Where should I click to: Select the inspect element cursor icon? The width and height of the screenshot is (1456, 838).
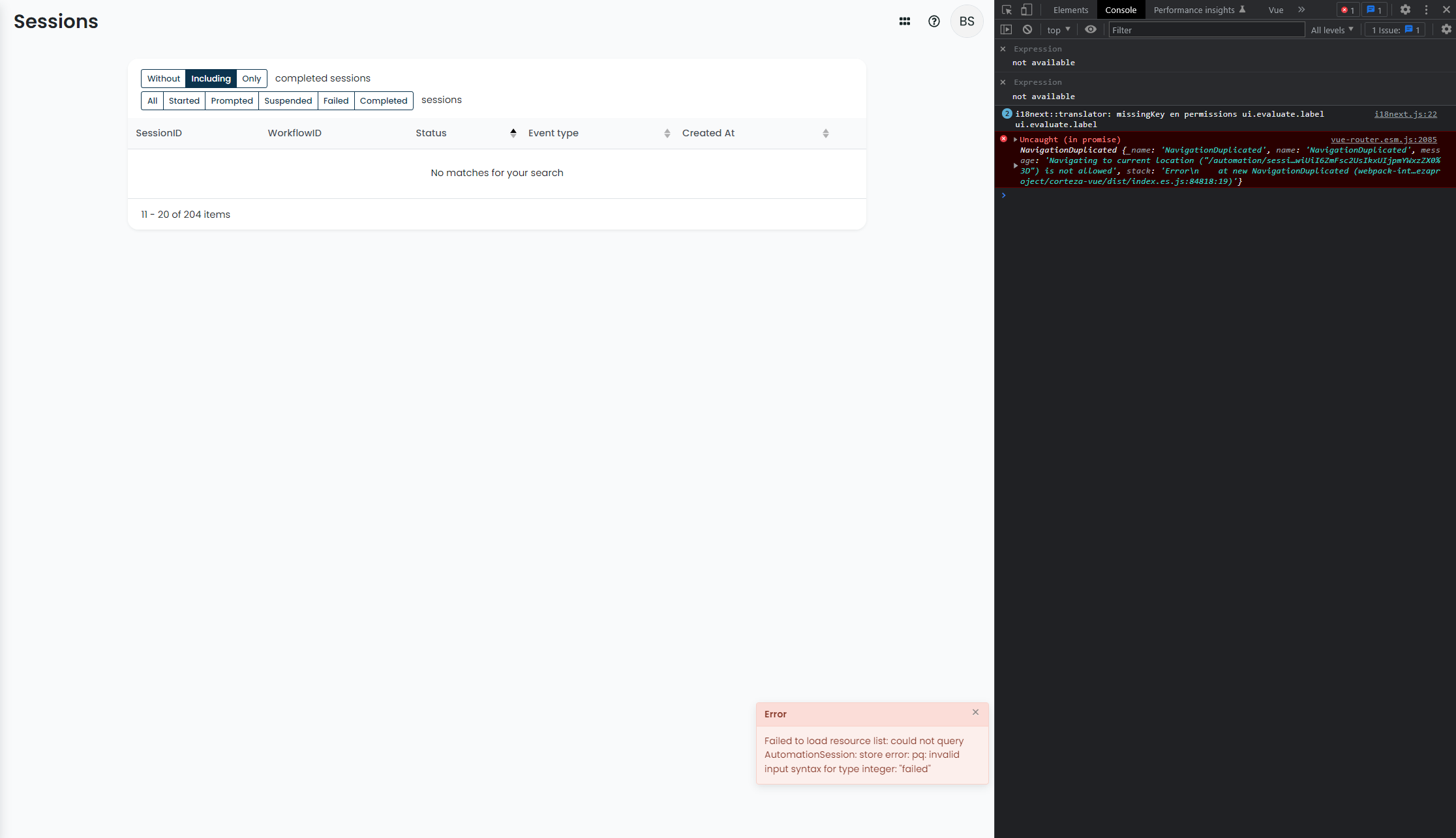[x=1007, y=10]
